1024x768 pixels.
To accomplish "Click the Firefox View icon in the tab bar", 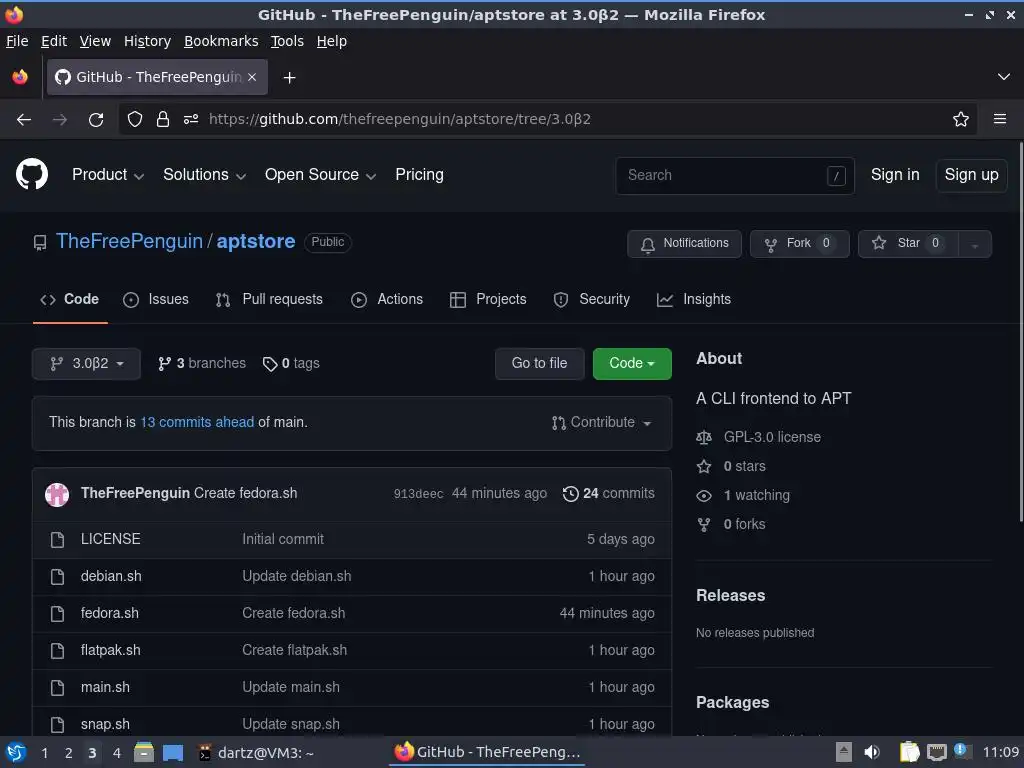I will 20,77.
